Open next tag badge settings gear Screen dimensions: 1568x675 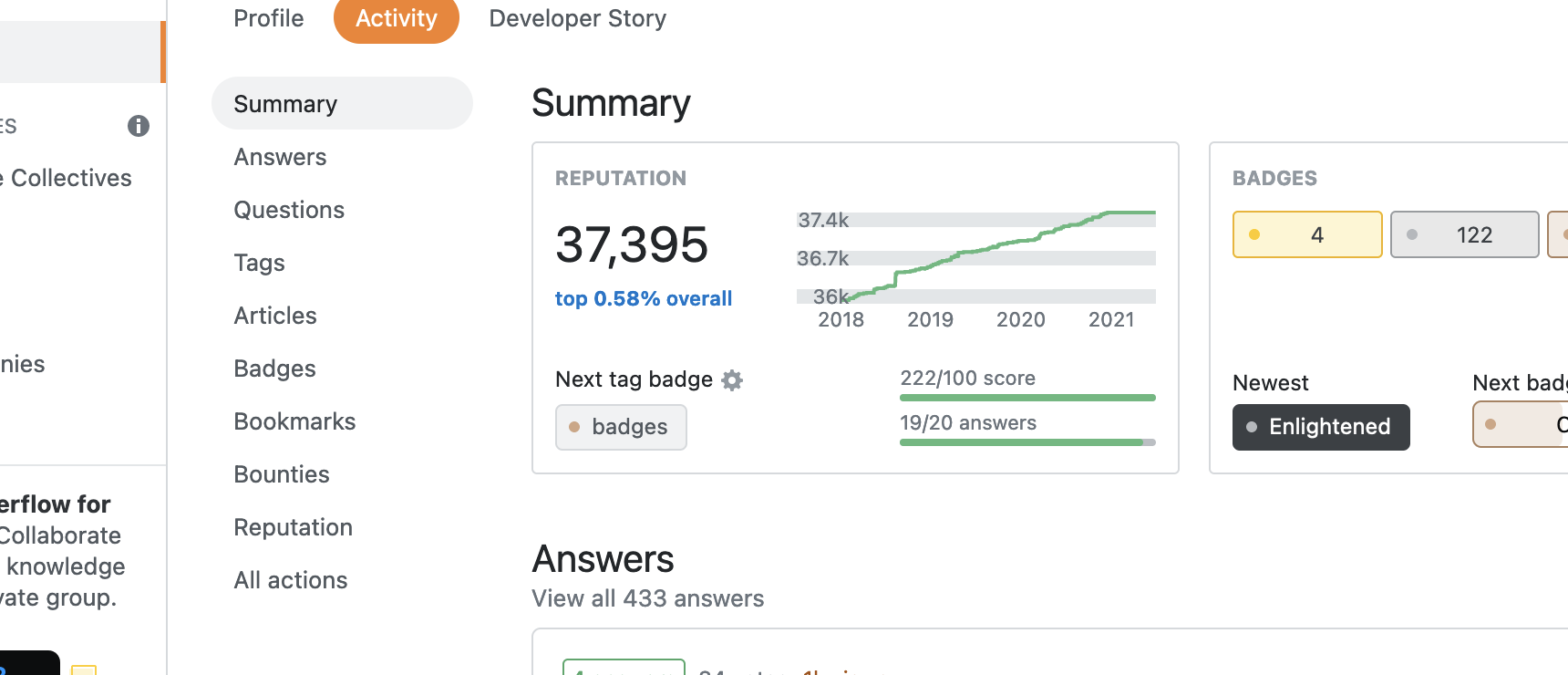click(732, 380)
